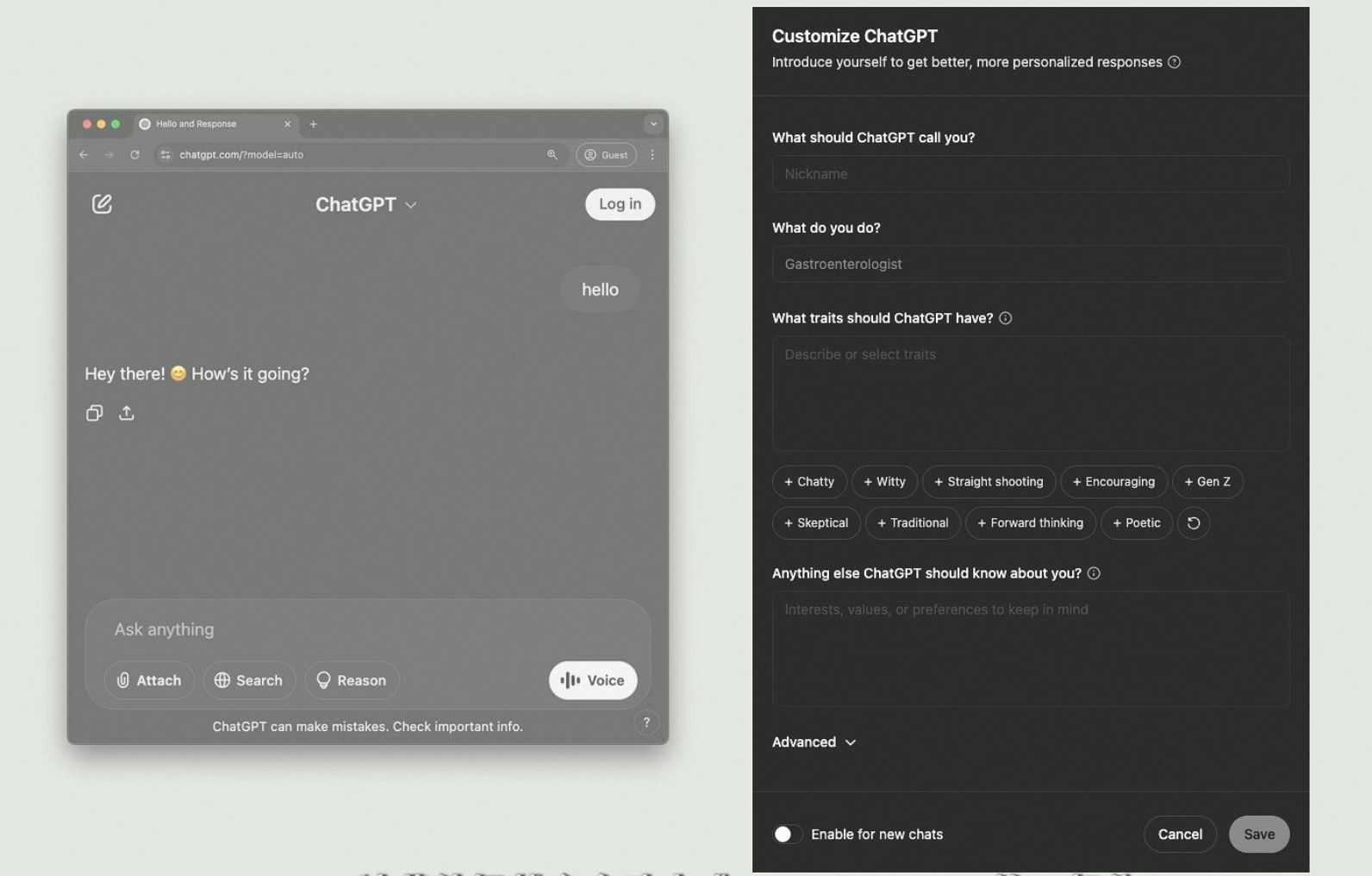Add the Skeptical trait
The height and width of the screenshot is (876, 1372).
[816, 523]
